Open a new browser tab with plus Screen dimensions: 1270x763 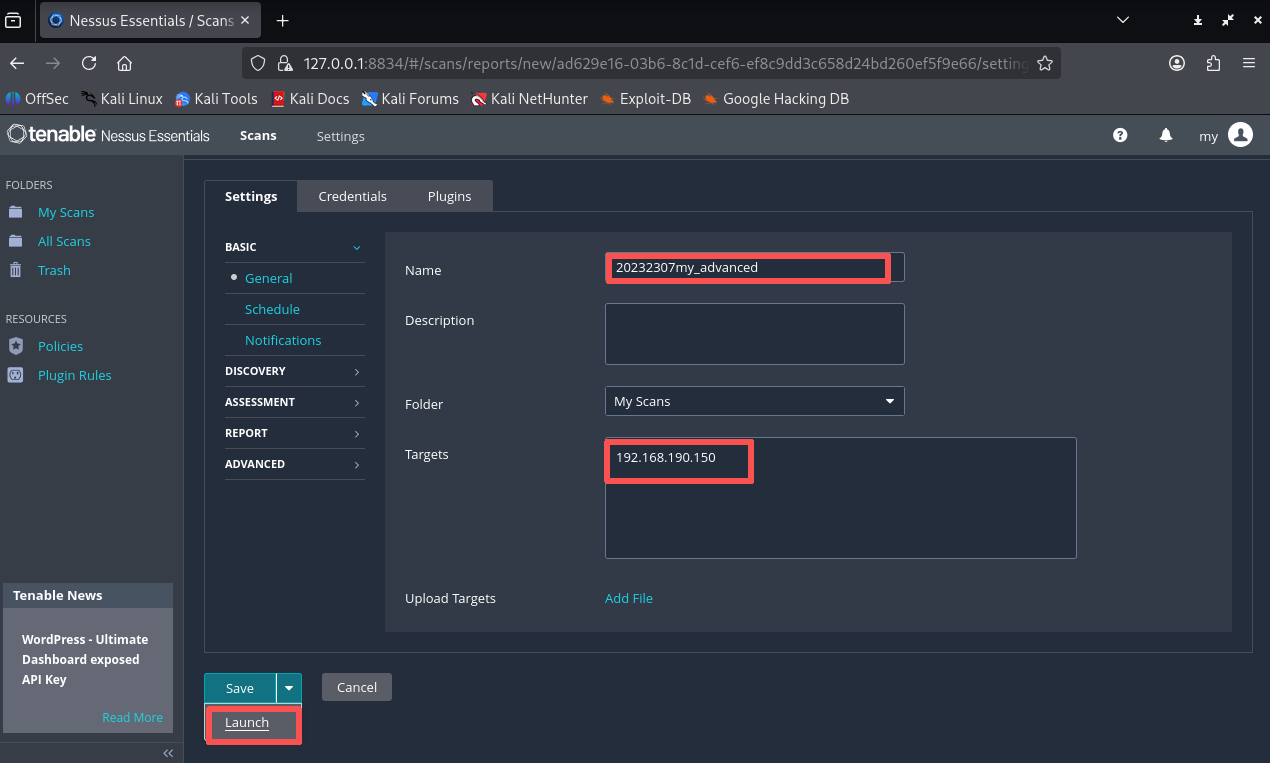[x=282, y=20]
